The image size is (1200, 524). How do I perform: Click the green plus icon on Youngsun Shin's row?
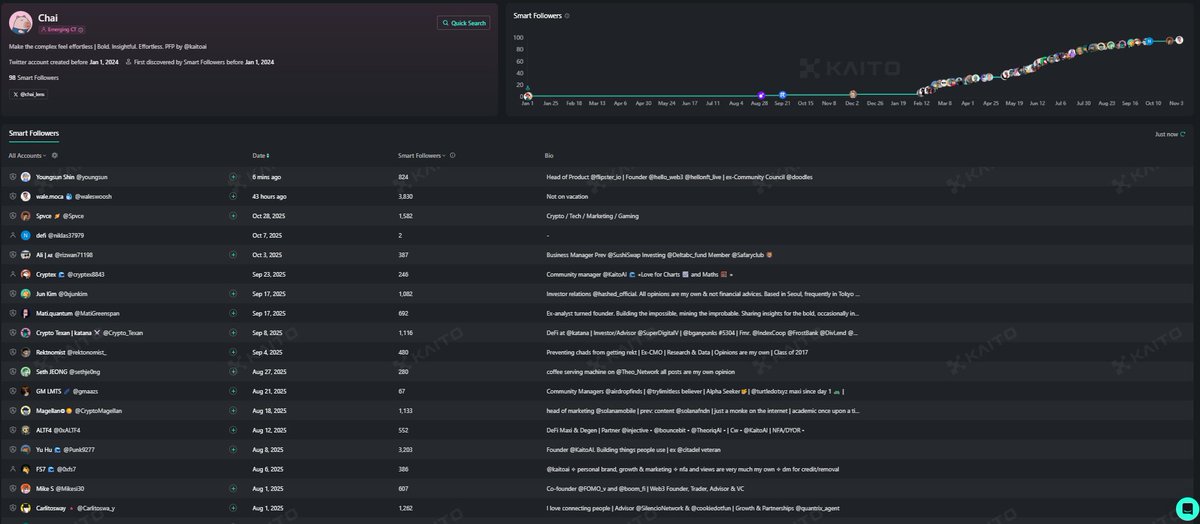(233, 177)
